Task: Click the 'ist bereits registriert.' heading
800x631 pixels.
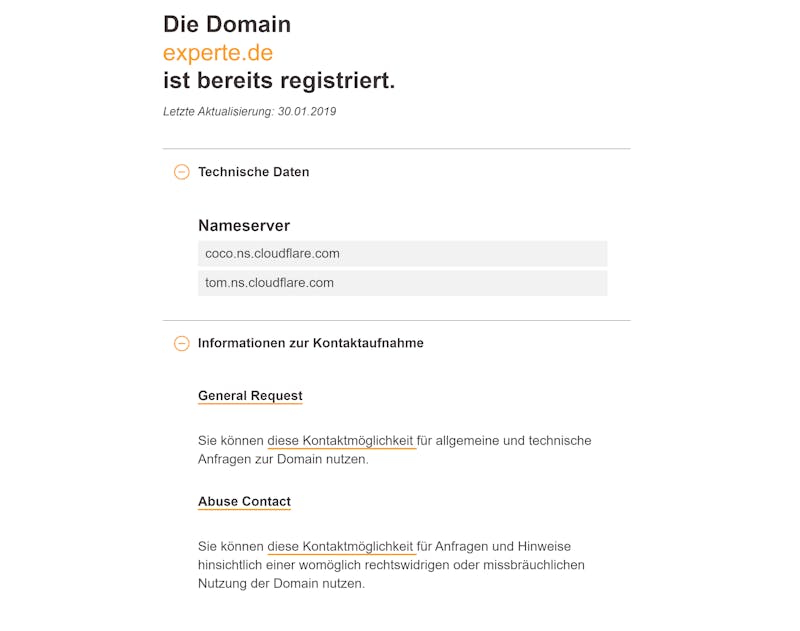Action: pyautogui.click(x=279, y=81)
